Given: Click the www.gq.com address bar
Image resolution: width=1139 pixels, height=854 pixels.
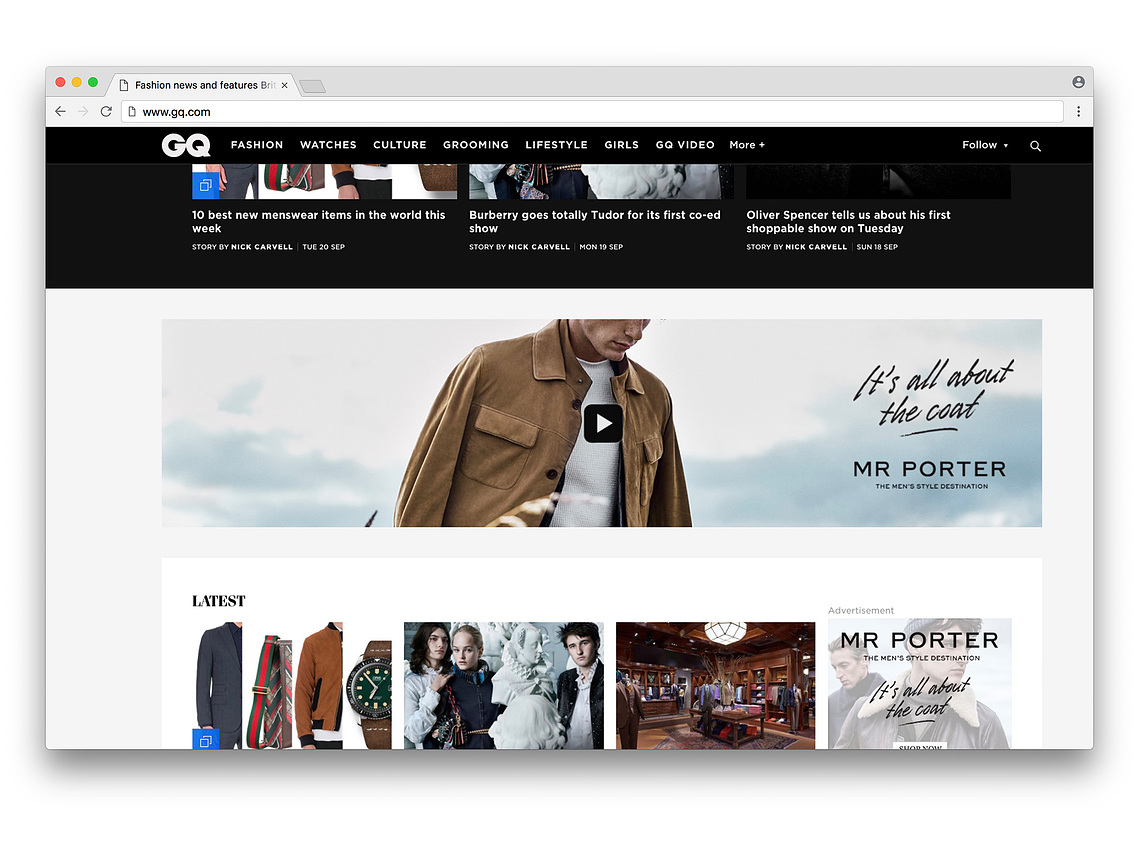Looking at the screenshot, I should [x=592, y=112].
